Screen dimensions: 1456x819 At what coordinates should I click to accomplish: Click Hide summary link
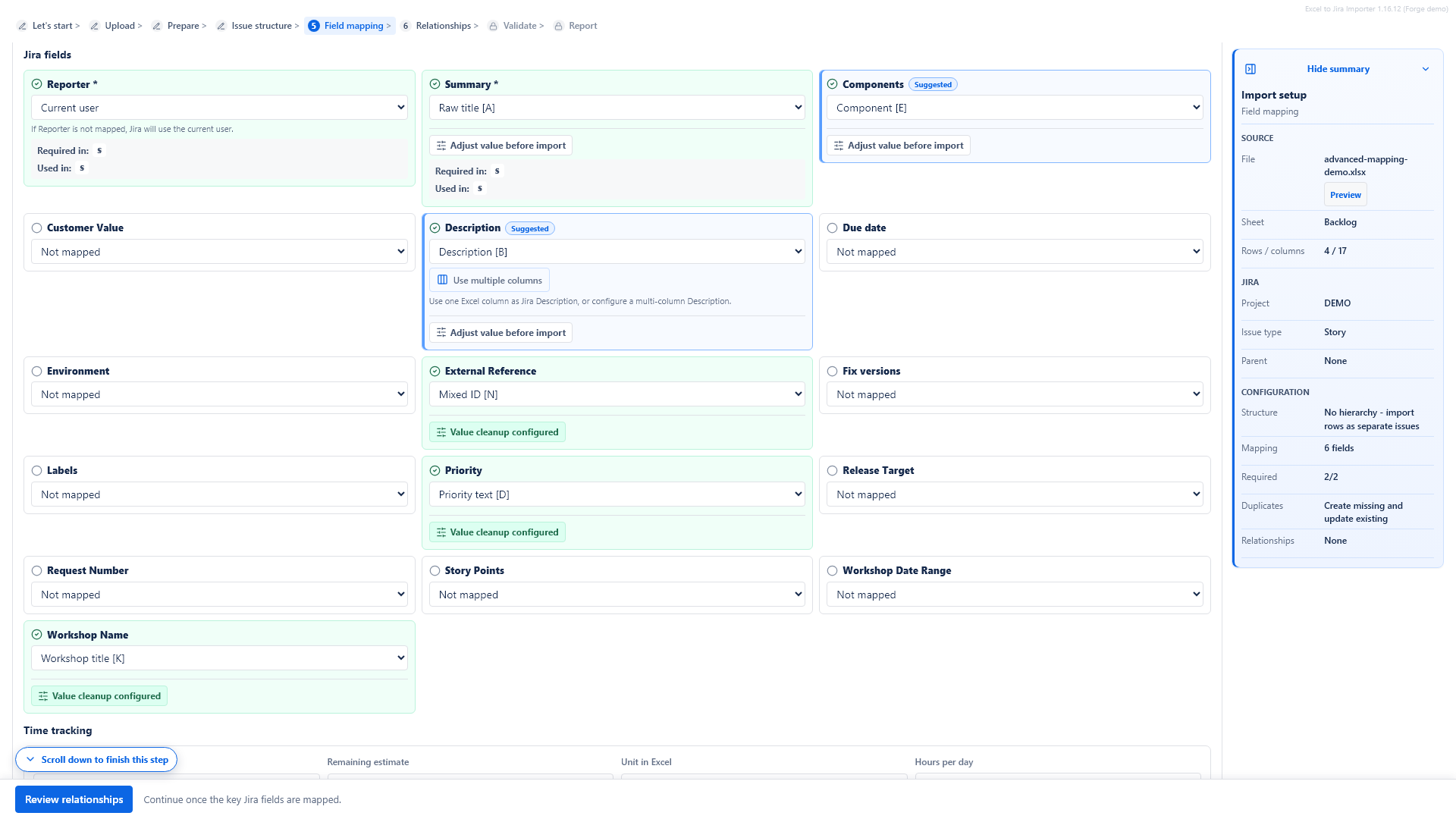pos(1338,69)
